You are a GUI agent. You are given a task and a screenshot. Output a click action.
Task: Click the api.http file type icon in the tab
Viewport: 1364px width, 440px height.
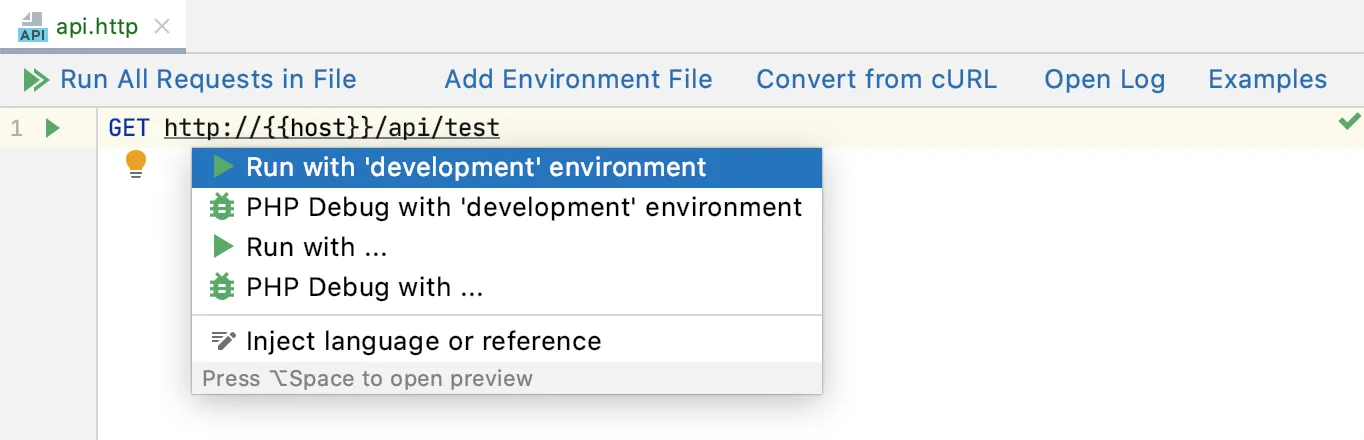click(32, 27)
